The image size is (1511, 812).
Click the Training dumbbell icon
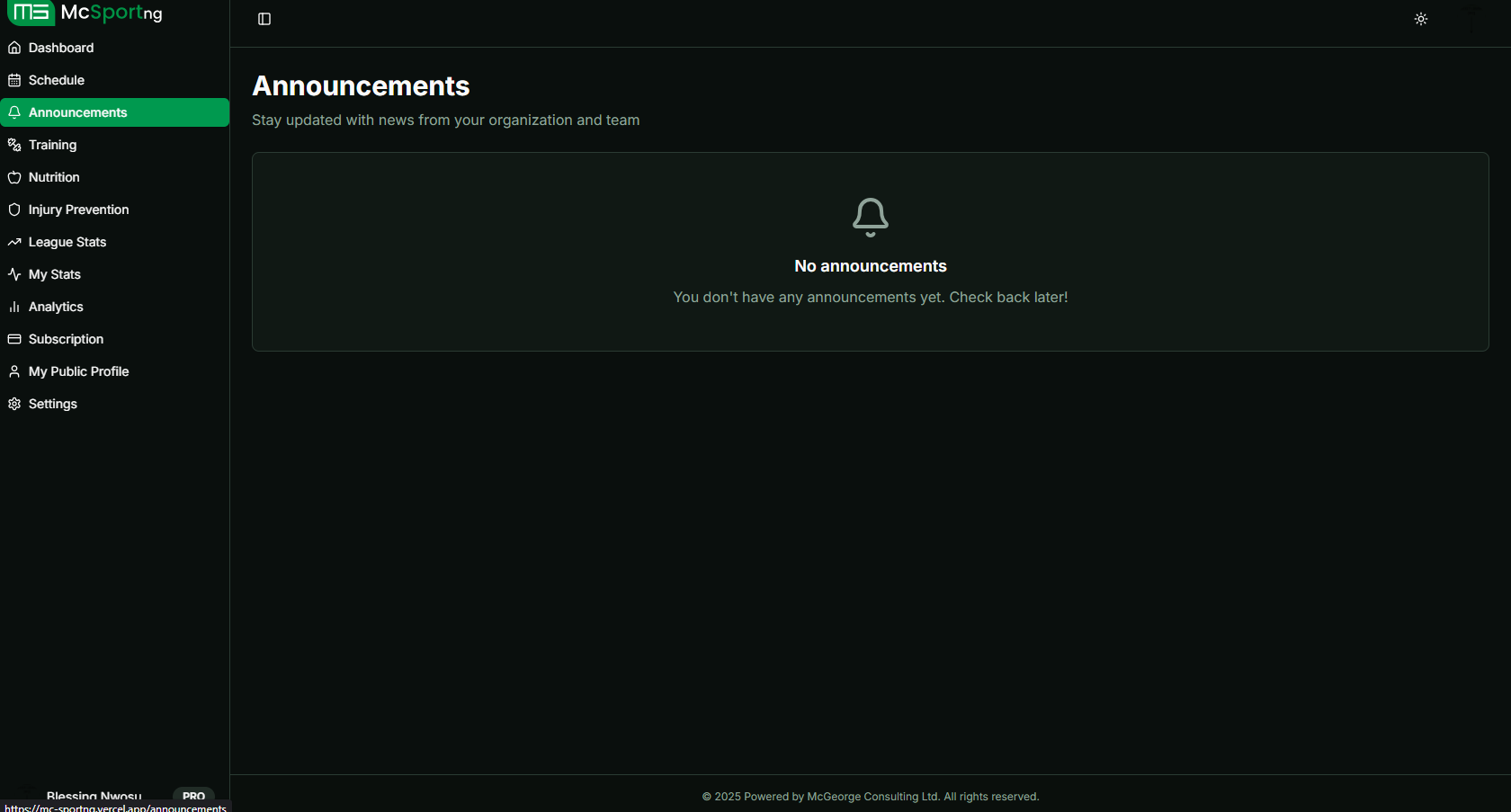[x=14, y=145]
